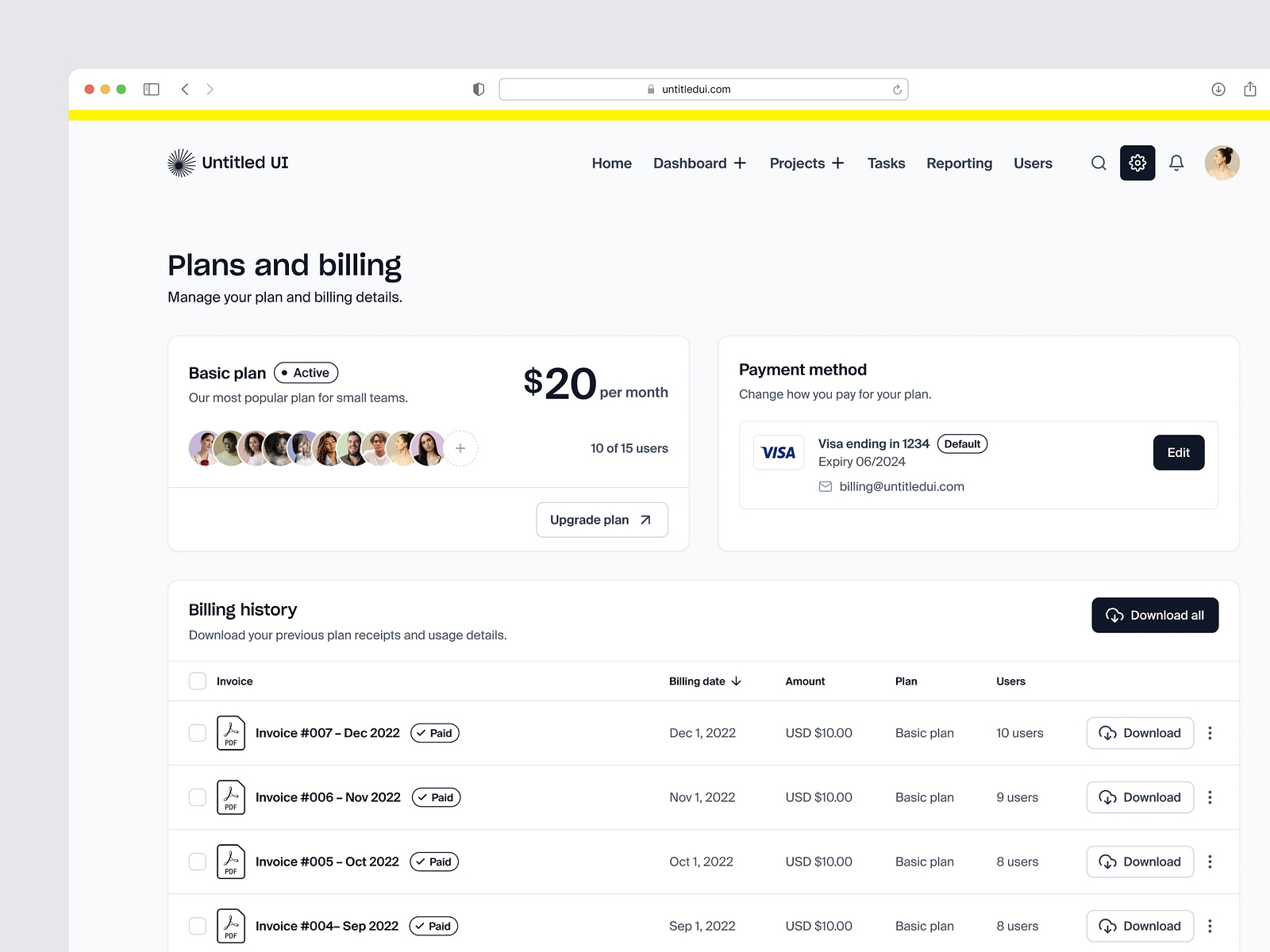Click the Upgrade plan button
Screen dimensions: 1270x952
tap(602, 520)
